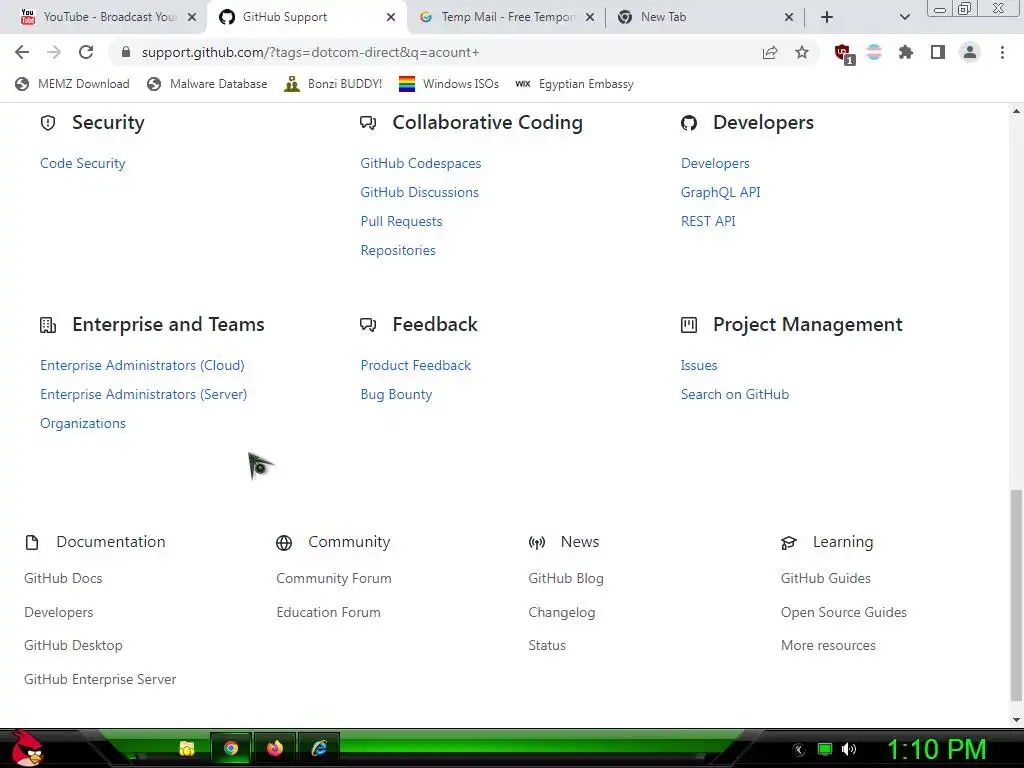Open the Bug Bounty link
The width and height of the screenshot is (1024, 768).
[x=396, y=394]
